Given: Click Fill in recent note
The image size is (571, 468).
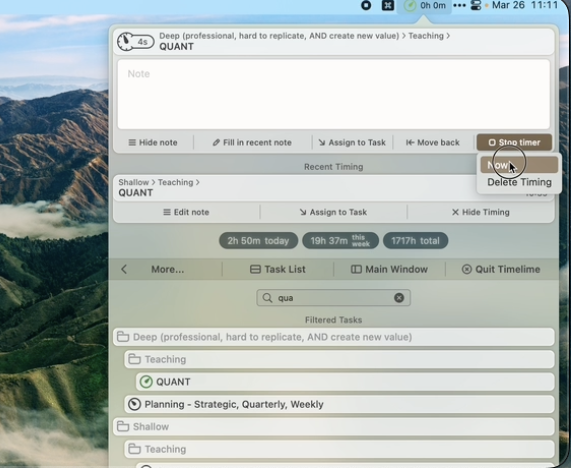Looking at the screenshot, I should pos(252,142).
